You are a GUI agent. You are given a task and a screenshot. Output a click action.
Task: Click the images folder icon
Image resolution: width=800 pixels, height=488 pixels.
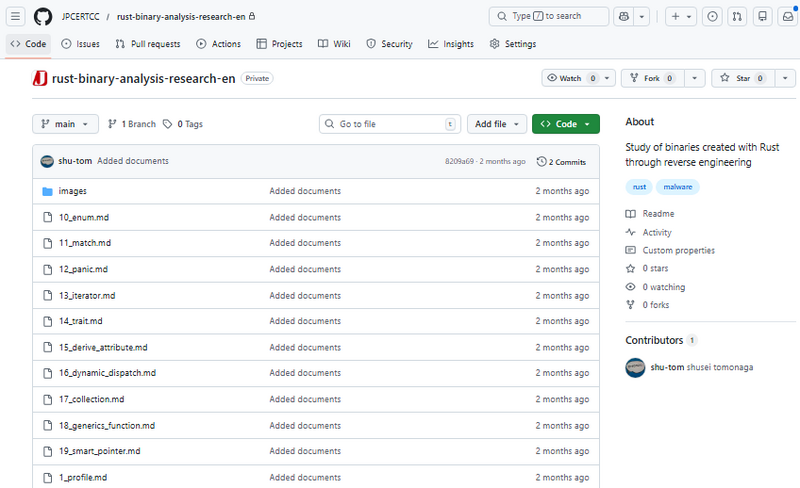pyautogui.click(x=47, y=191)
